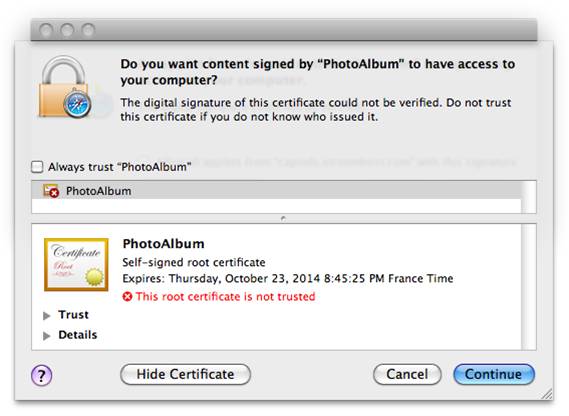
Task: Click the resize grip in the dialog corner
Action: click(x=547, y=394)
